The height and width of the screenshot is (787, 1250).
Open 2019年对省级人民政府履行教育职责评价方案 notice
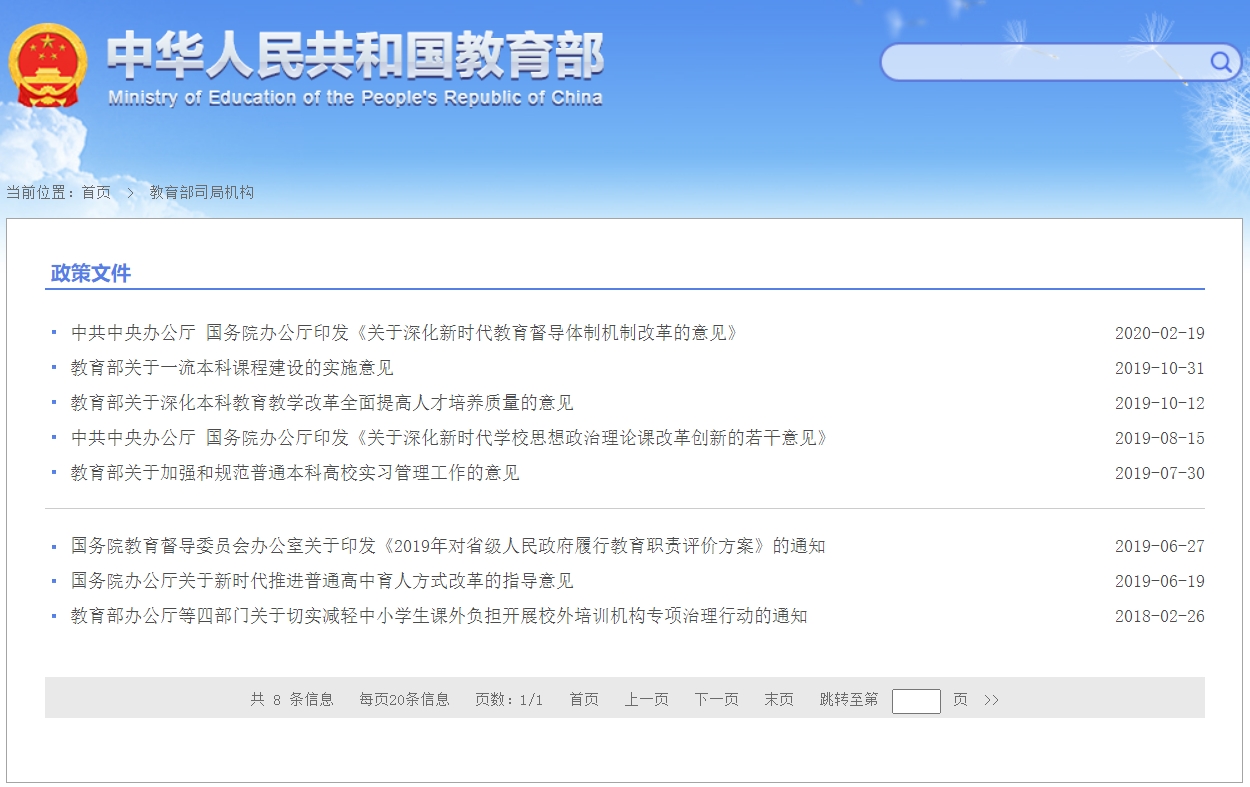(x=448, y=546)
